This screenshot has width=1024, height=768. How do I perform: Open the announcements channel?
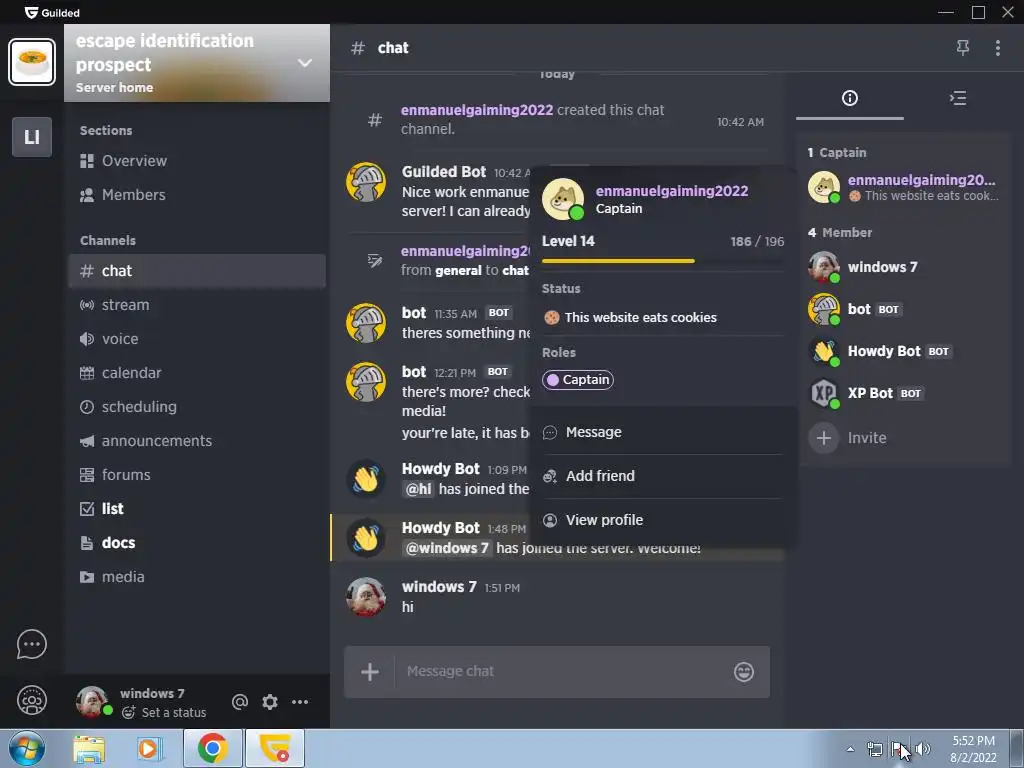point(197,441)
